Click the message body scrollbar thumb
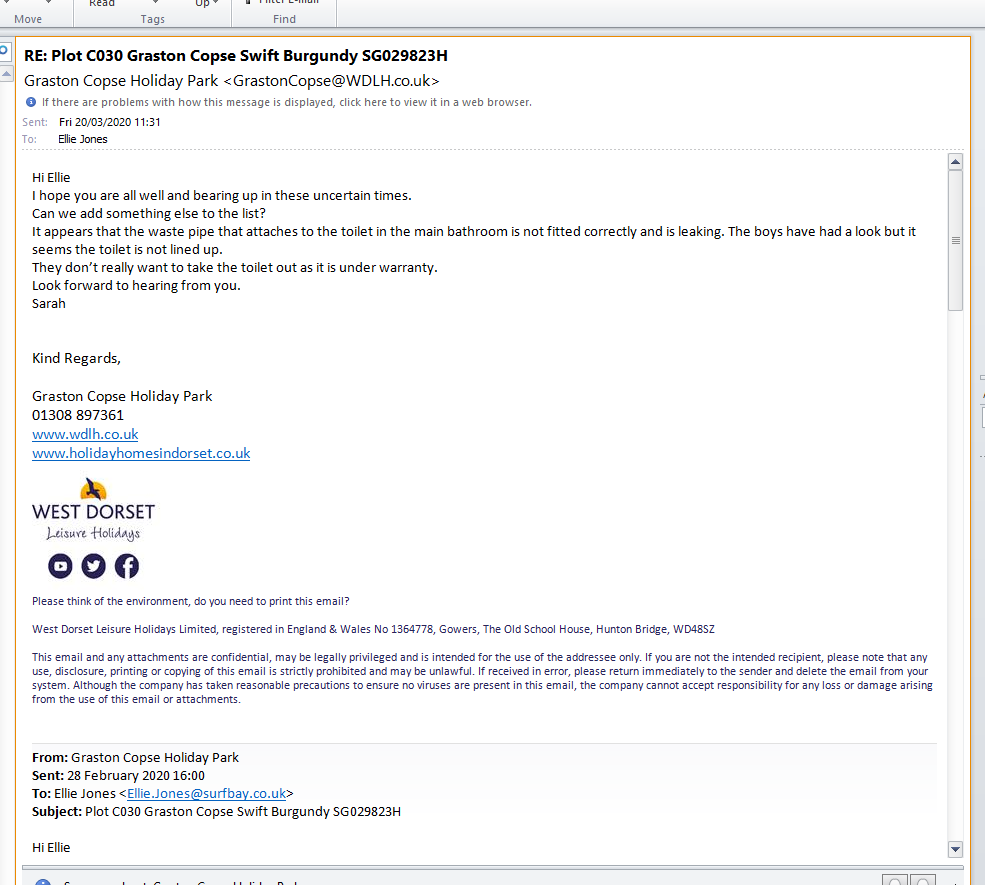The image size is (985, 885). click(955, 241)
